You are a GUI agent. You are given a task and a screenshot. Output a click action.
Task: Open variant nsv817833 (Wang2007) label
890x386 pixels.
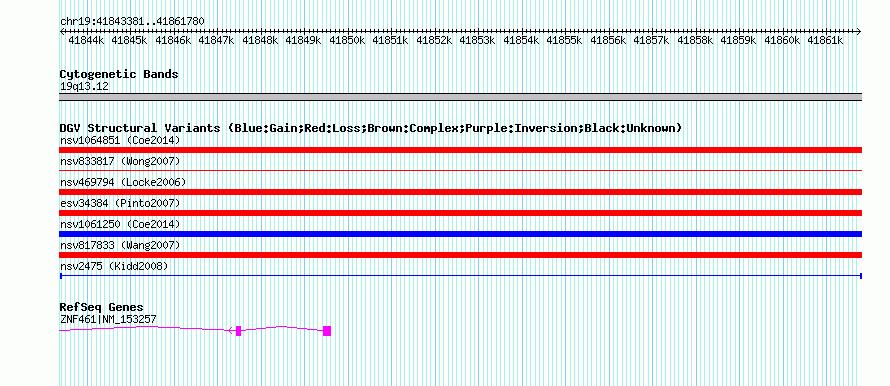[120, 245]
